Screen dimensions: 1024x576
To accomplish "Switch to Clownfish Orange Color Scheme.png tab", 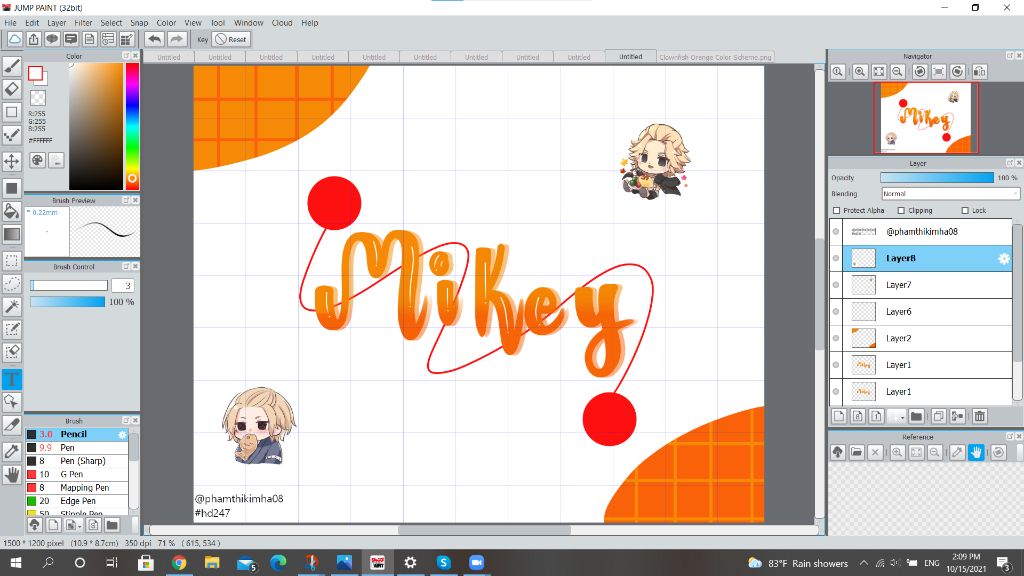I will tap(715, 57).
